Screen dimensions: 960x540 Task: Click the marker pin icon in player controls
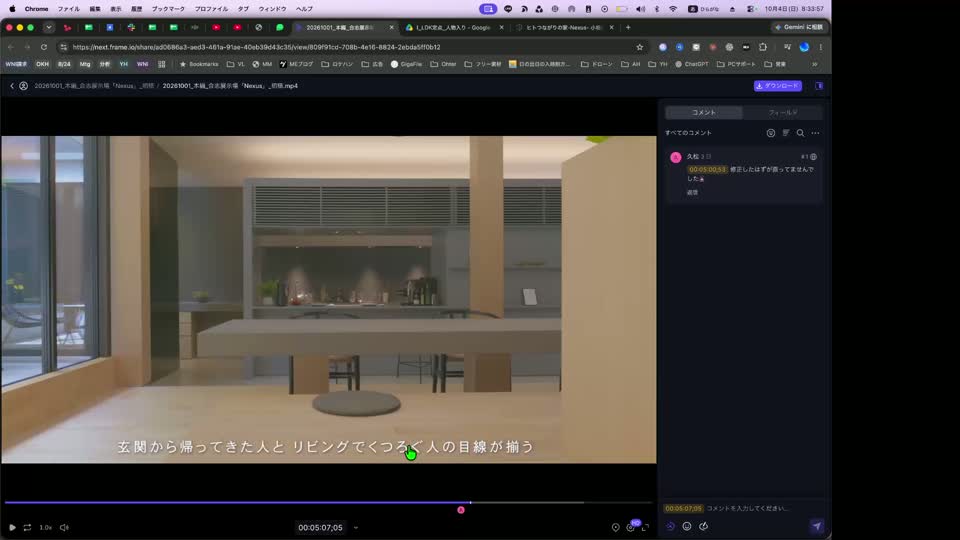click(615, 528)
